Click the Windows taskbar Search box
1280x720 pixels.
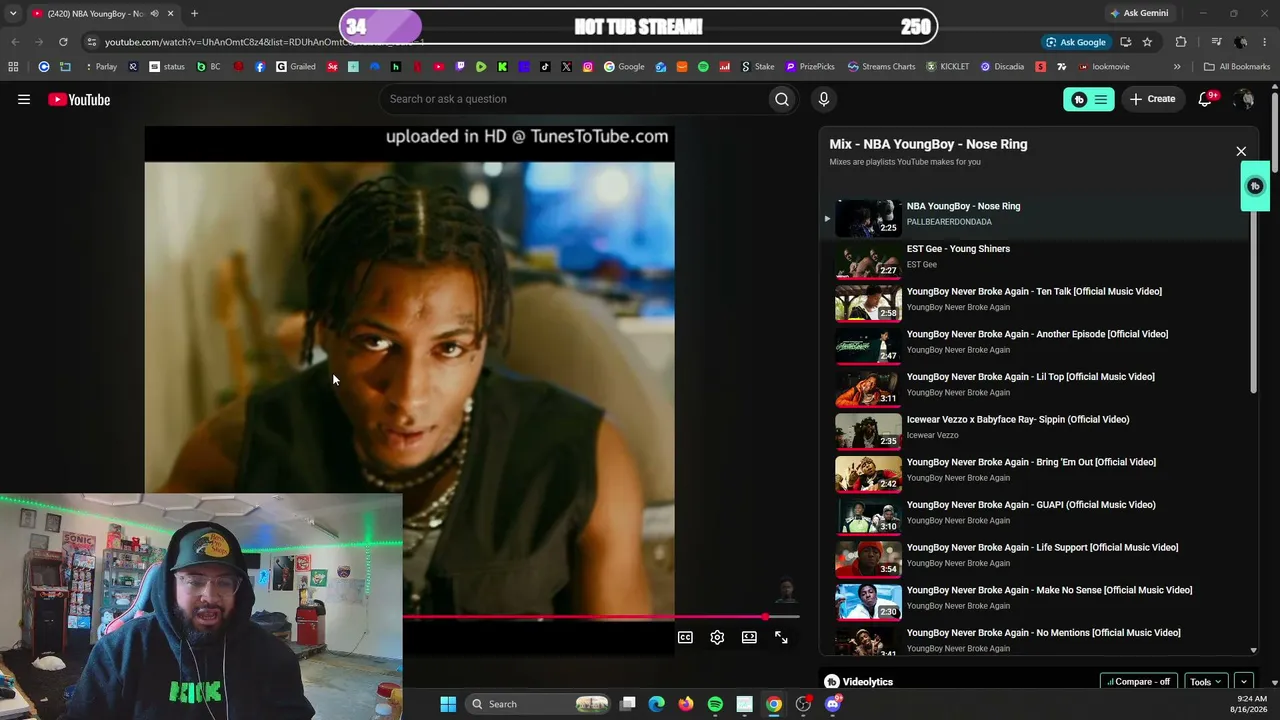[x=539, y=704]
